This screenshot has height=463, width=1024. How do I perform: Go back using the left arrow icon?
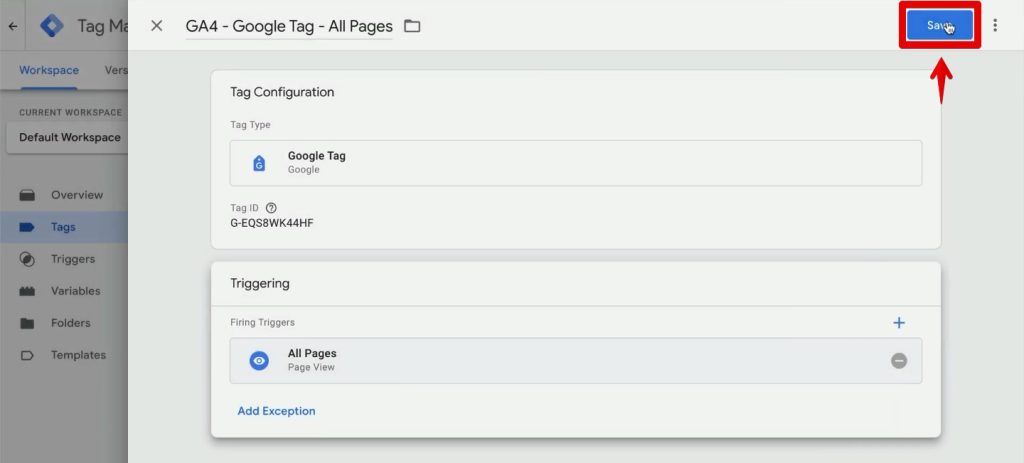coord(12,27)
